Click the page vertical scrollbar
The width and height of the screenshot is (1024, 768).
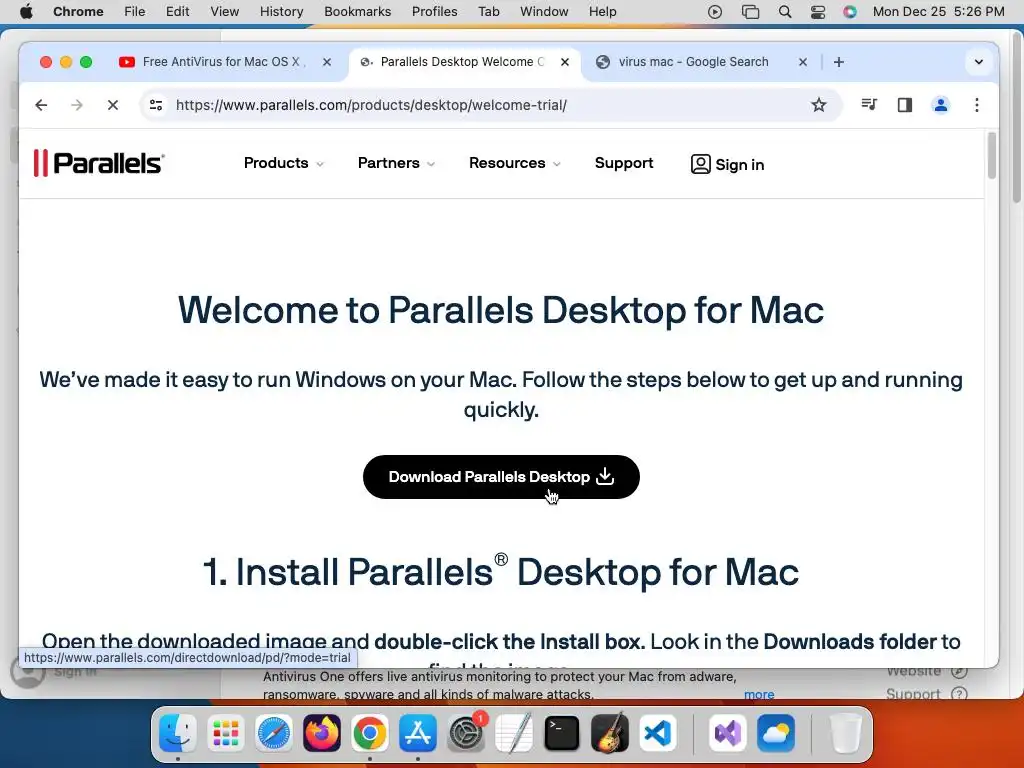click(991, 155)
